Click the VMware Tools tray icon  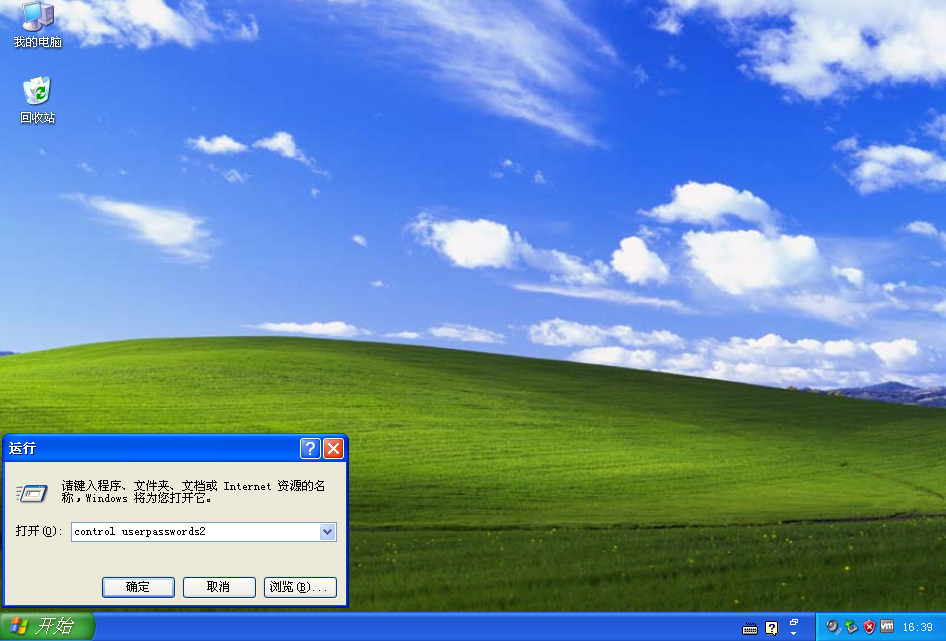[x=885, y=627]
